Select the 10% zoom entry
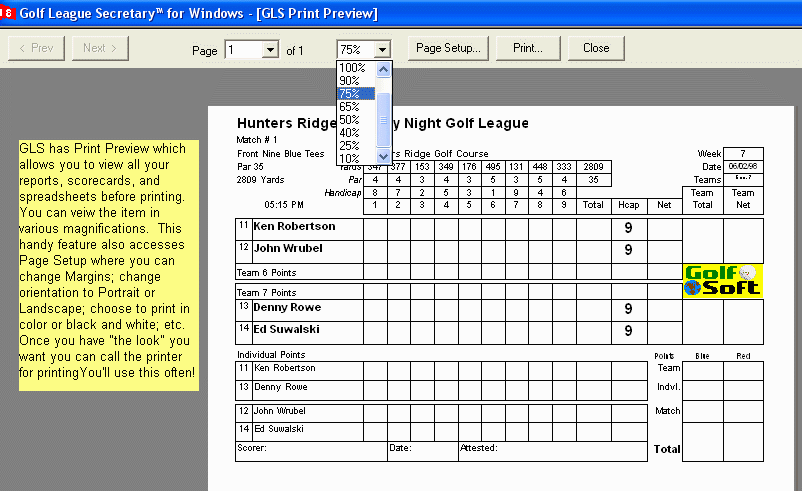 [350, 158]
